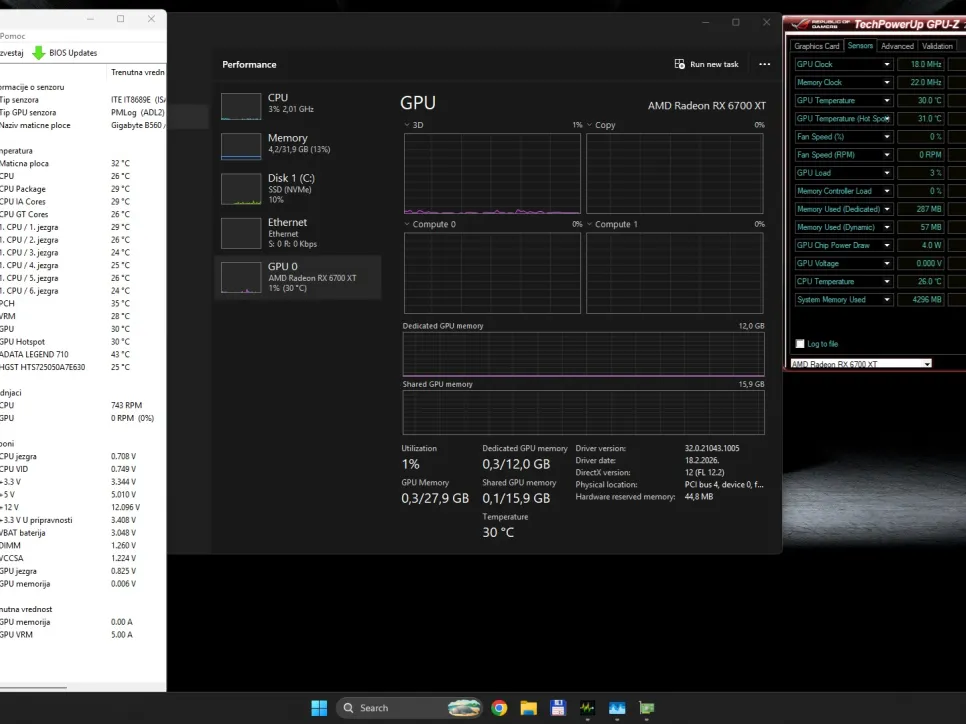Open Google Chrome from the taskbar
This screenshot has height=724, width=966.
click(x=499, y=708)
